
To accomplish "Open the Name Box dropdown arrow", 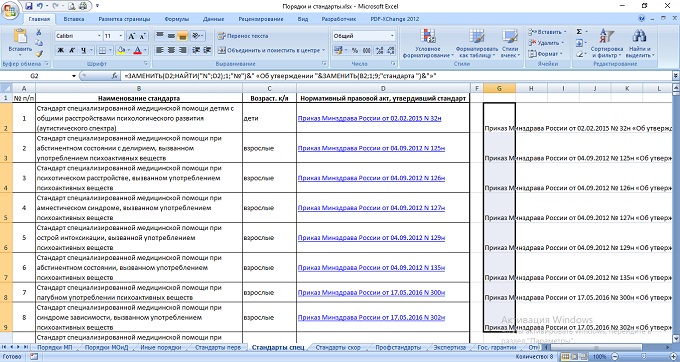I will pyautogui.click(x=74, y=76).
